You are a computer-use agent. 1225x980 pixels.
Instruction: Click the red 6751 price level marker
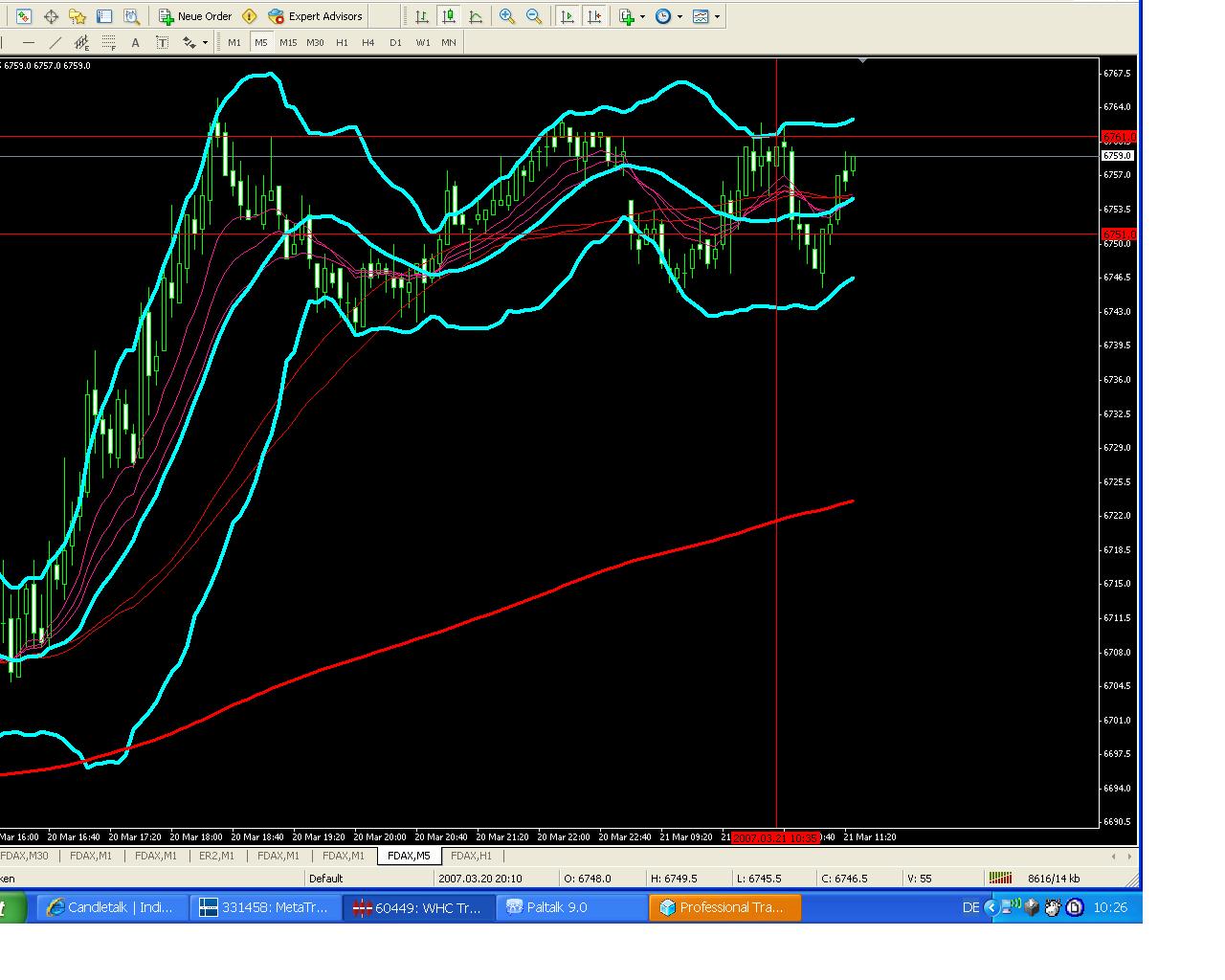(x=1118, y=234)
